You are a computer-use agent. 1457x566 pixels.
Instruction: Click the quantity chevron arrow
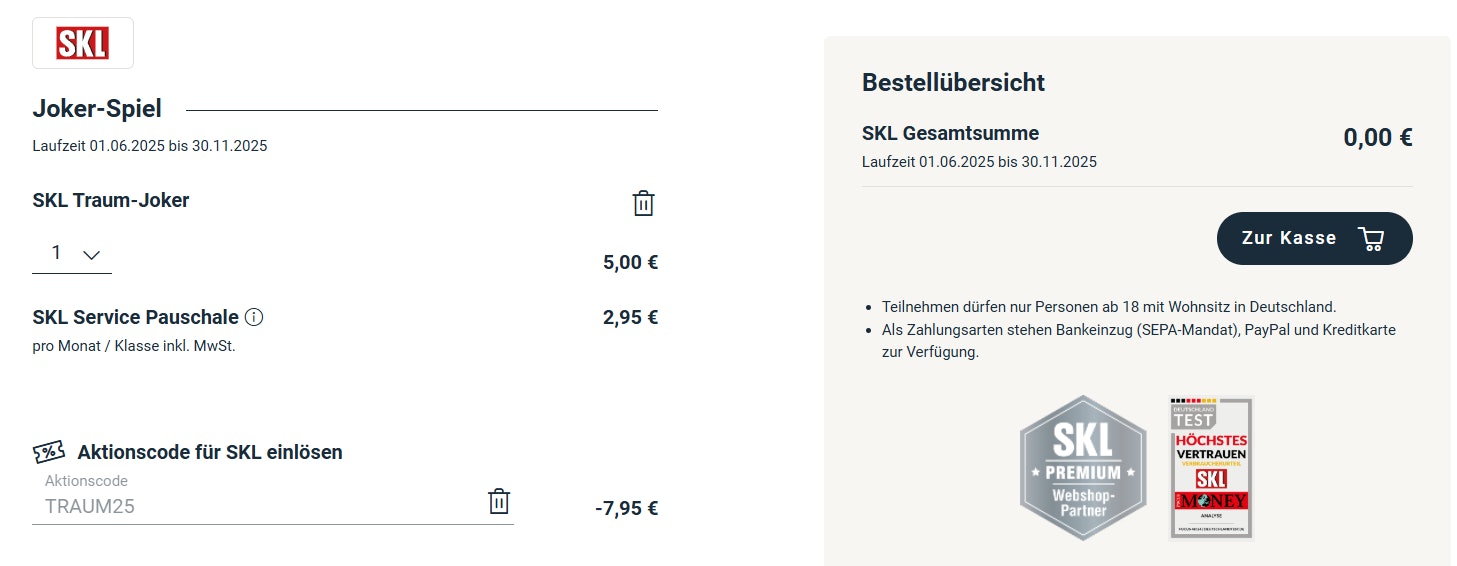(x=92, y=255)
